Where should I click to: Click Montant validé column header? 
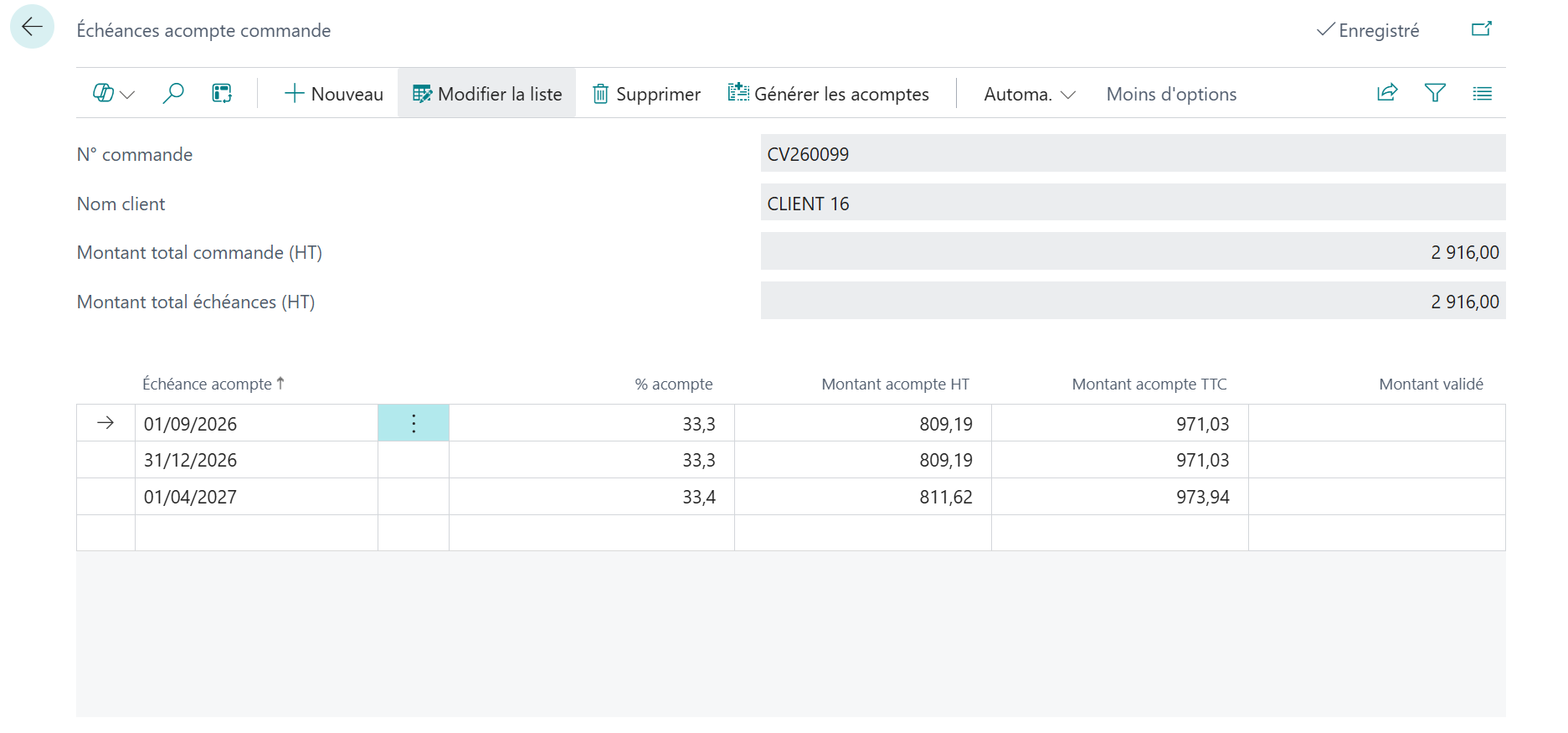[x=1431, y=384]
